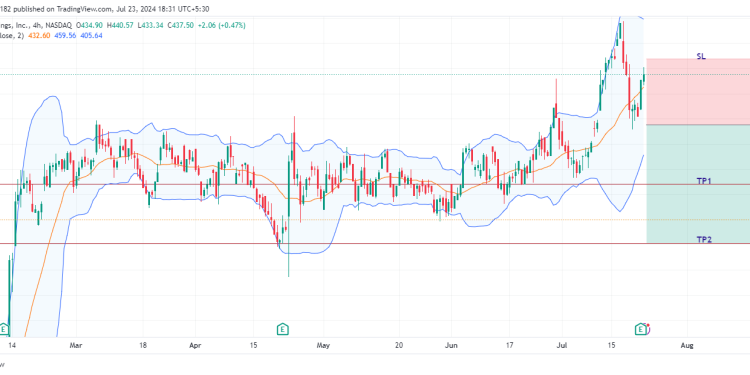Click the orange indicator value 432.60
This screenshot has width=750, height=375.
click(38, 35)
